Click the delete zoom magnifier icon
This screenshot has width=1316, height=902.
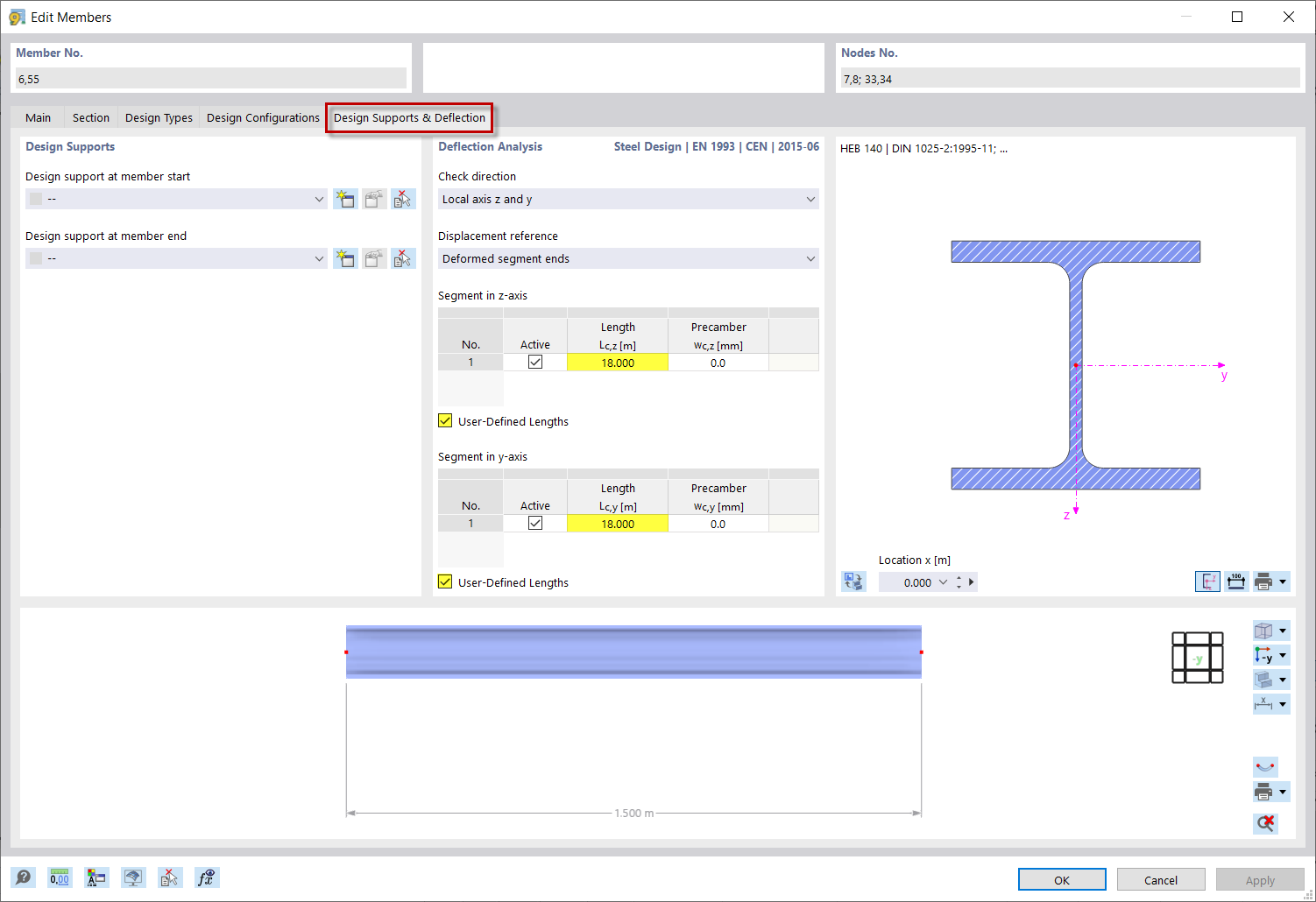click(1264, 823)
